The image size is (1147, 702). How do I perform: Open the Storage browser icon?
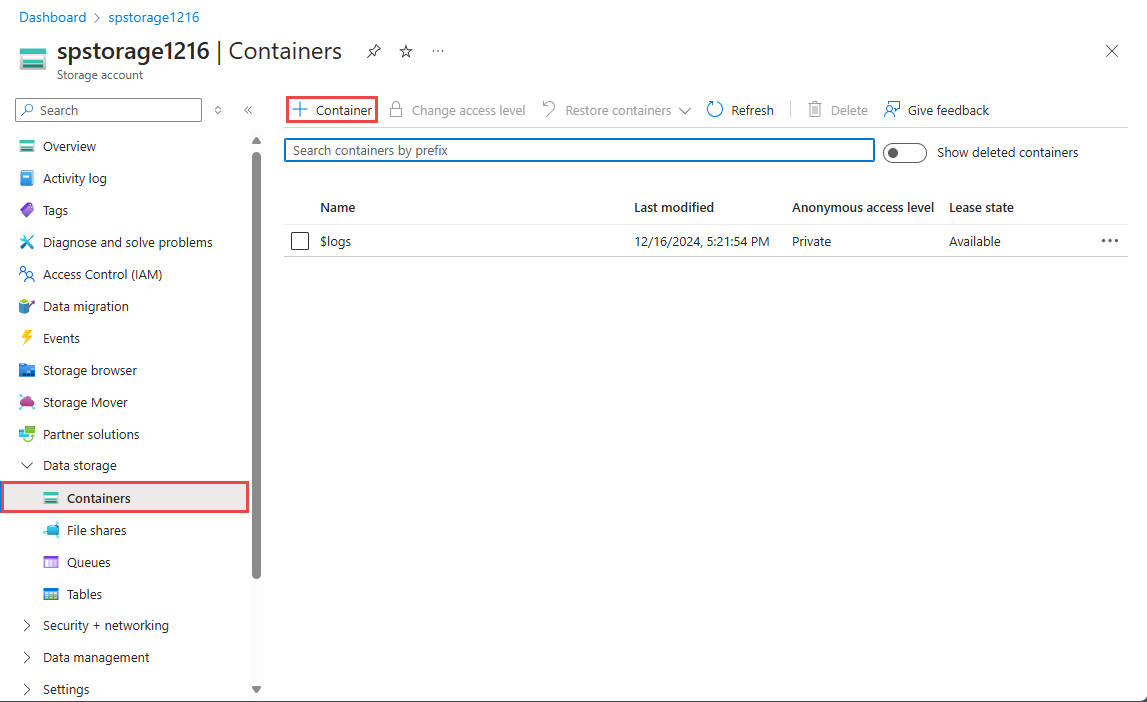26,370
